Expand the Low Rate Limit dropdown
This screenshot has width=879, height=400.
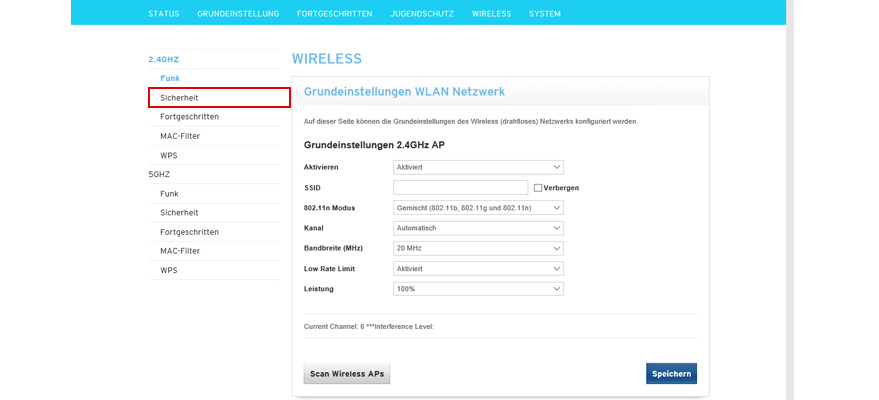coord(478,269)
